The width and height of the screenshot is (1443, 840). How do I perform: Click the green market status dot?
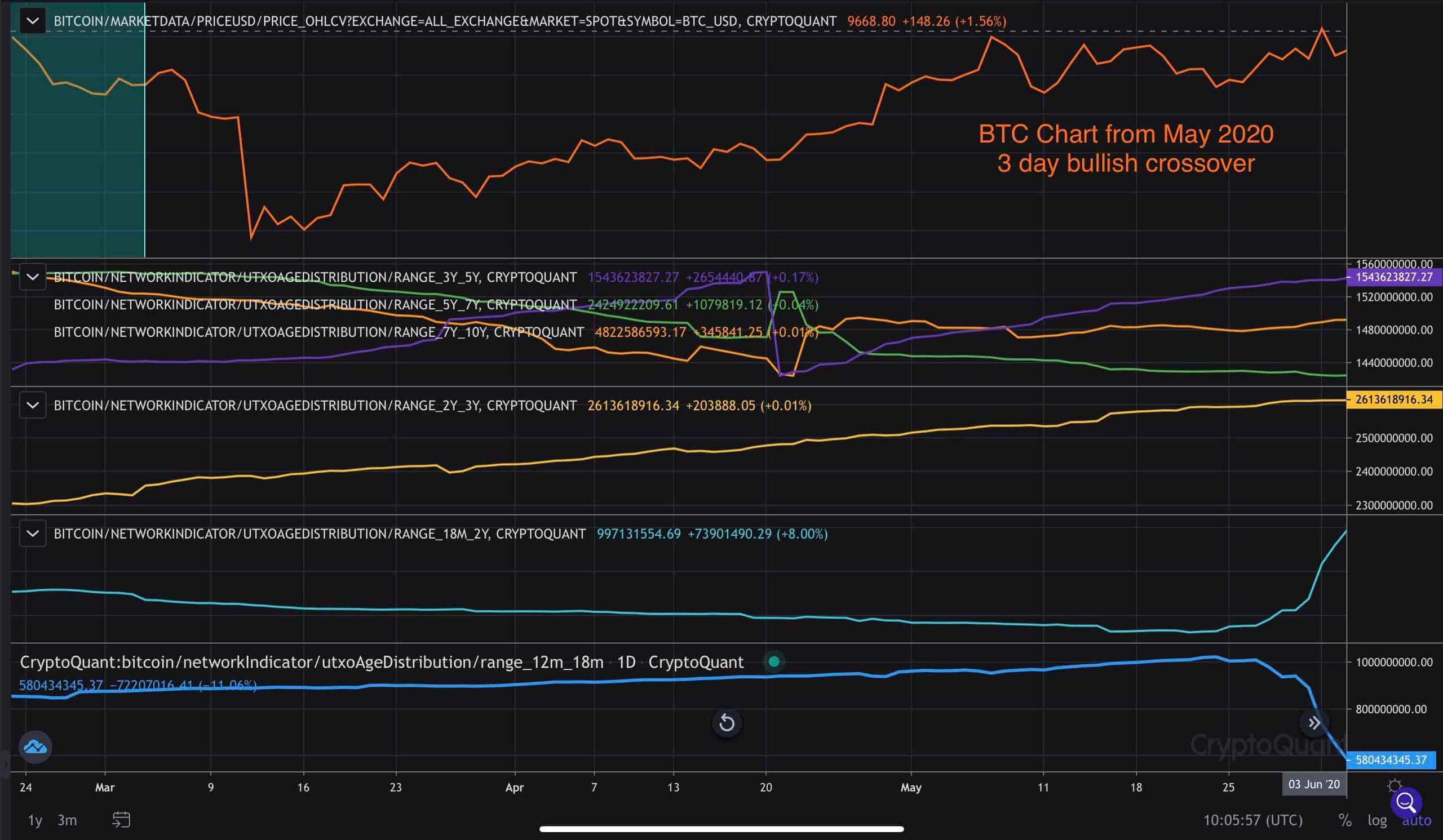pyautogui.click(x=773, y=662)
